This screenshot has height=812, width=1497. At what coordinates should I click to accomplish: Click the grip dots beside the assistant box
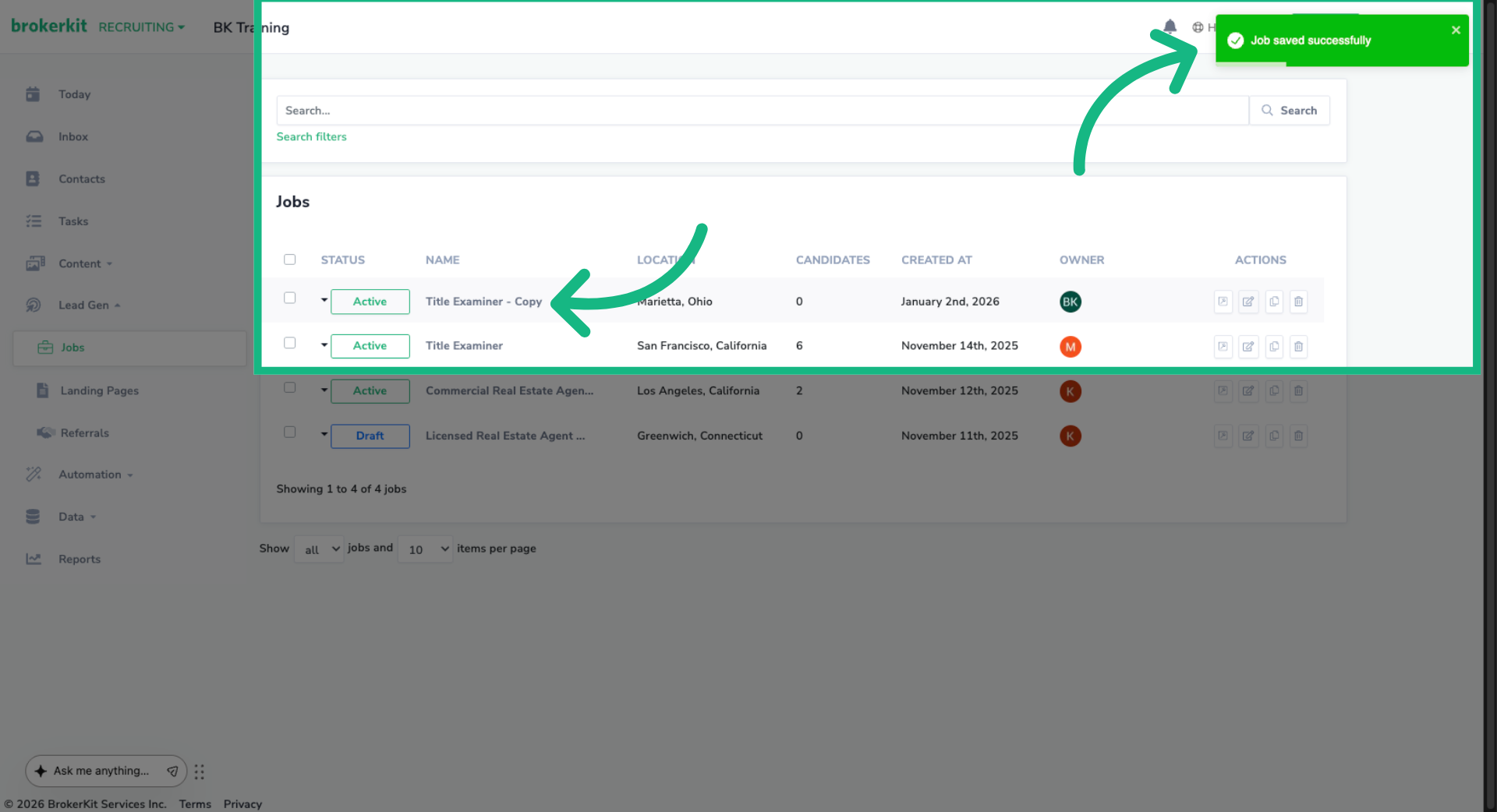200,771
